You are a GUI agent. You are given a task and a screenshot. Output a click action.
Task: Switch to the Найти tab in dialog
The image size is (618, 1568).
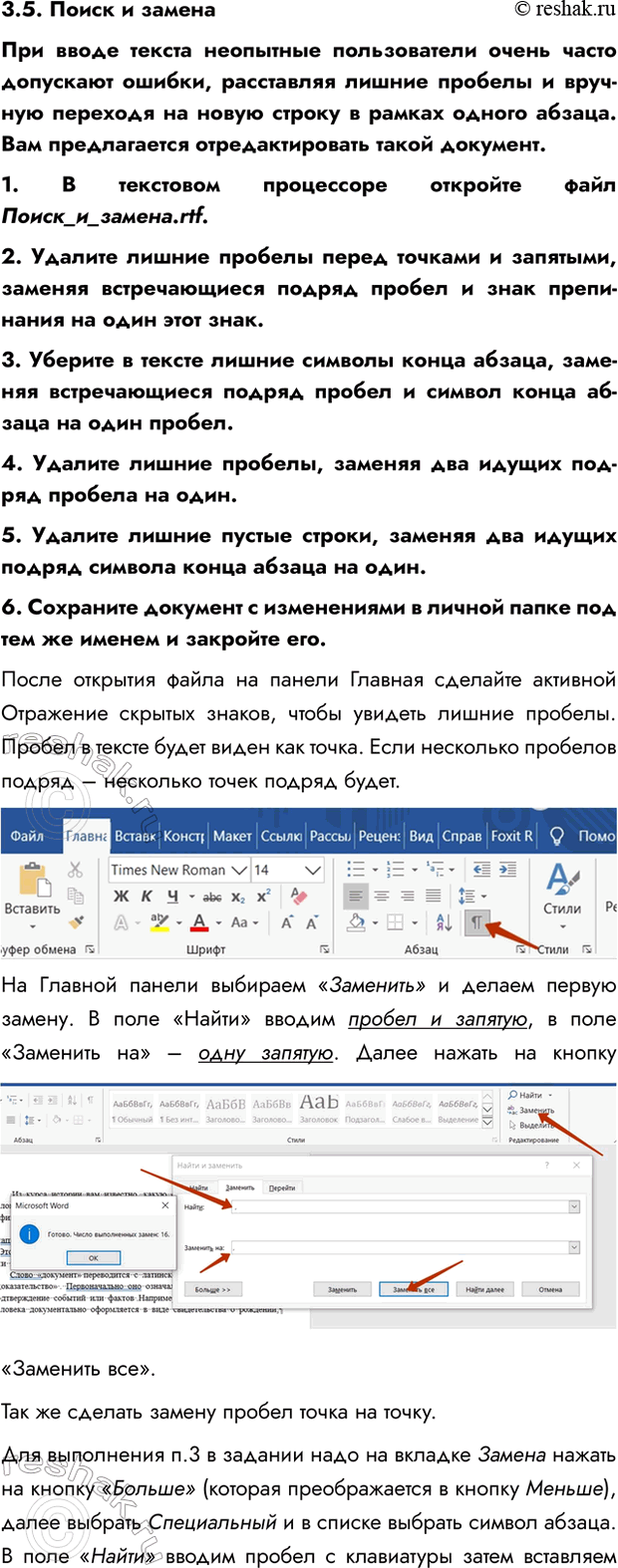coord(198,1187)
